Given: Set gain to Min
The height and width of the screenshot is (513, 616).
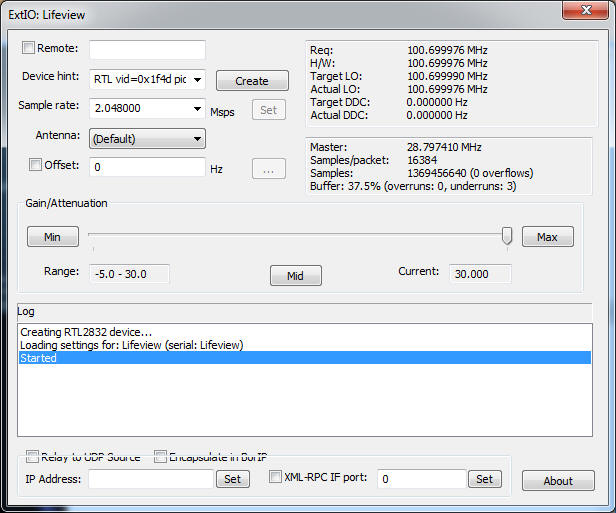Looking at the screenshot, I should point(53,237).
